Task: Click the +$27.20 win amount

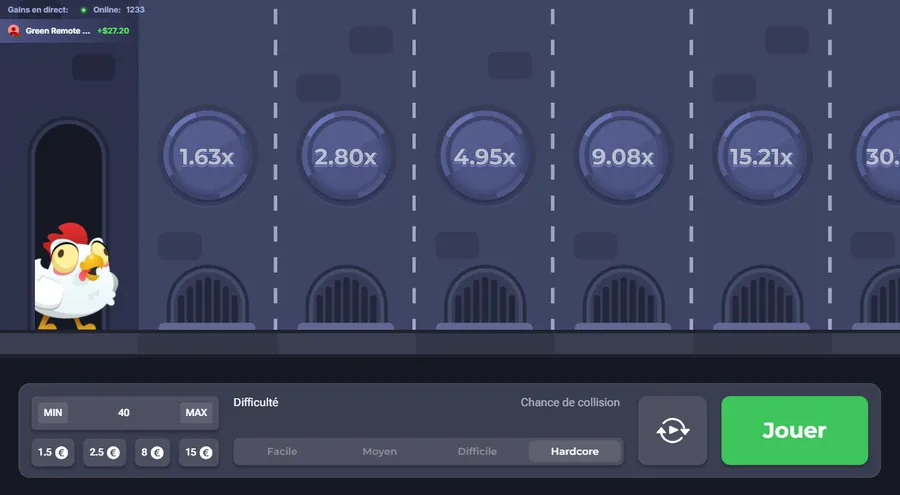Action: point(113,30)
